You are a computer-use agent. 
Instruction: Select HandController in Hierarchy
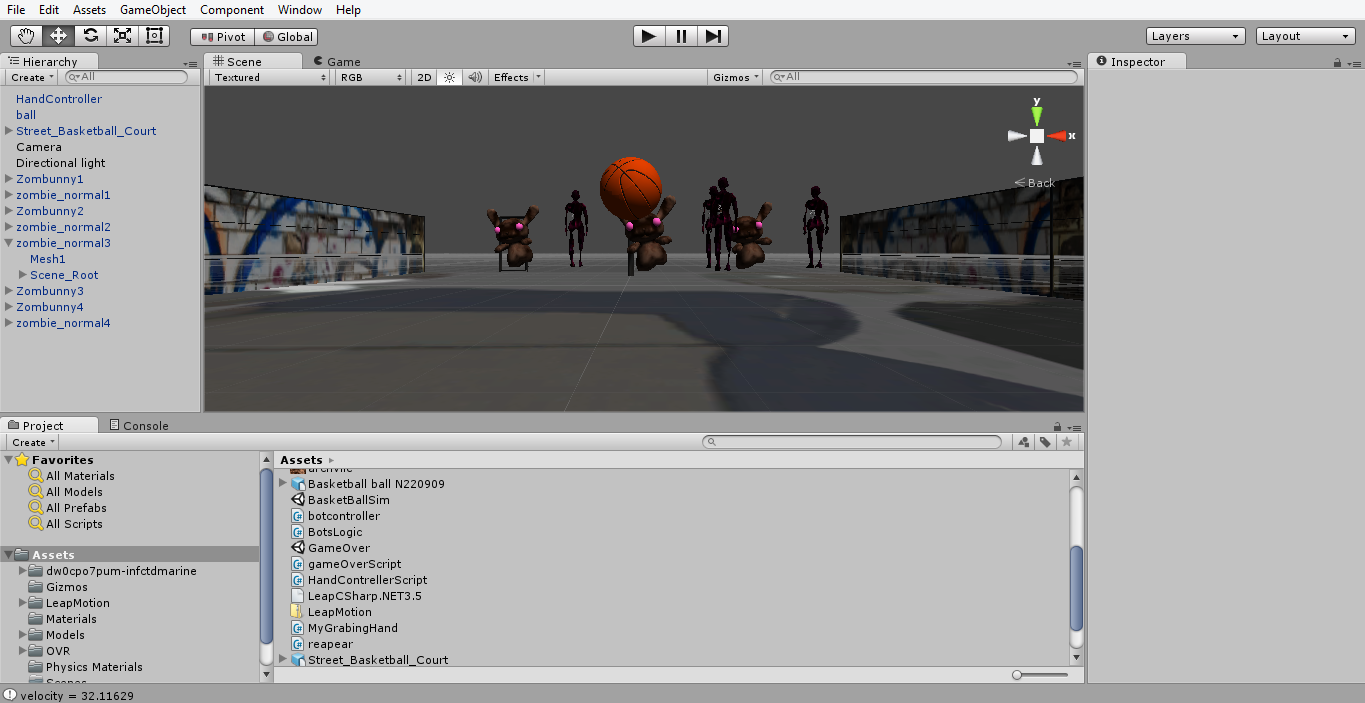[x=59, y=99]
